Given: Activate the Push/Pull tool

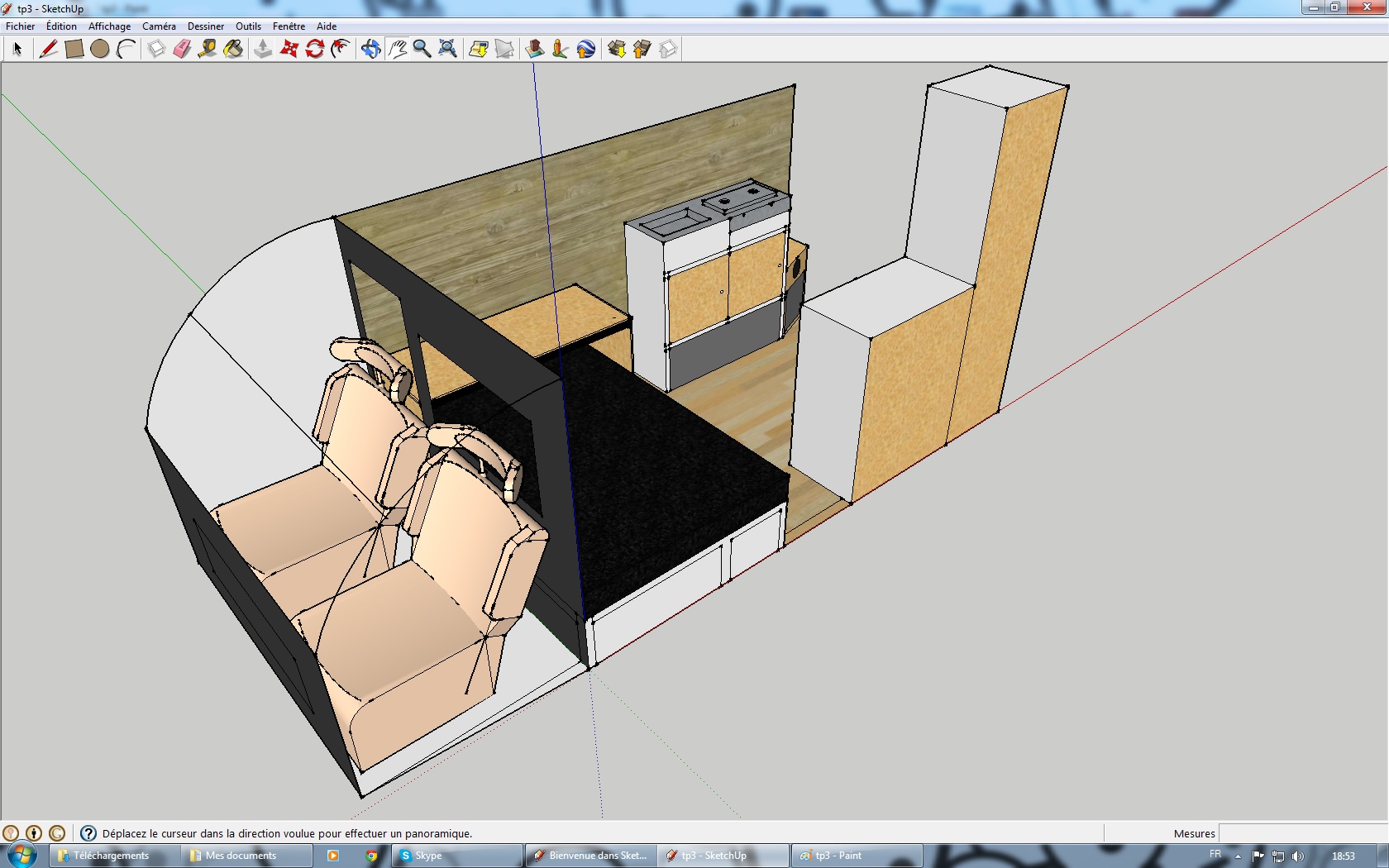Looking at the screenshot, I should pos(263,50).
